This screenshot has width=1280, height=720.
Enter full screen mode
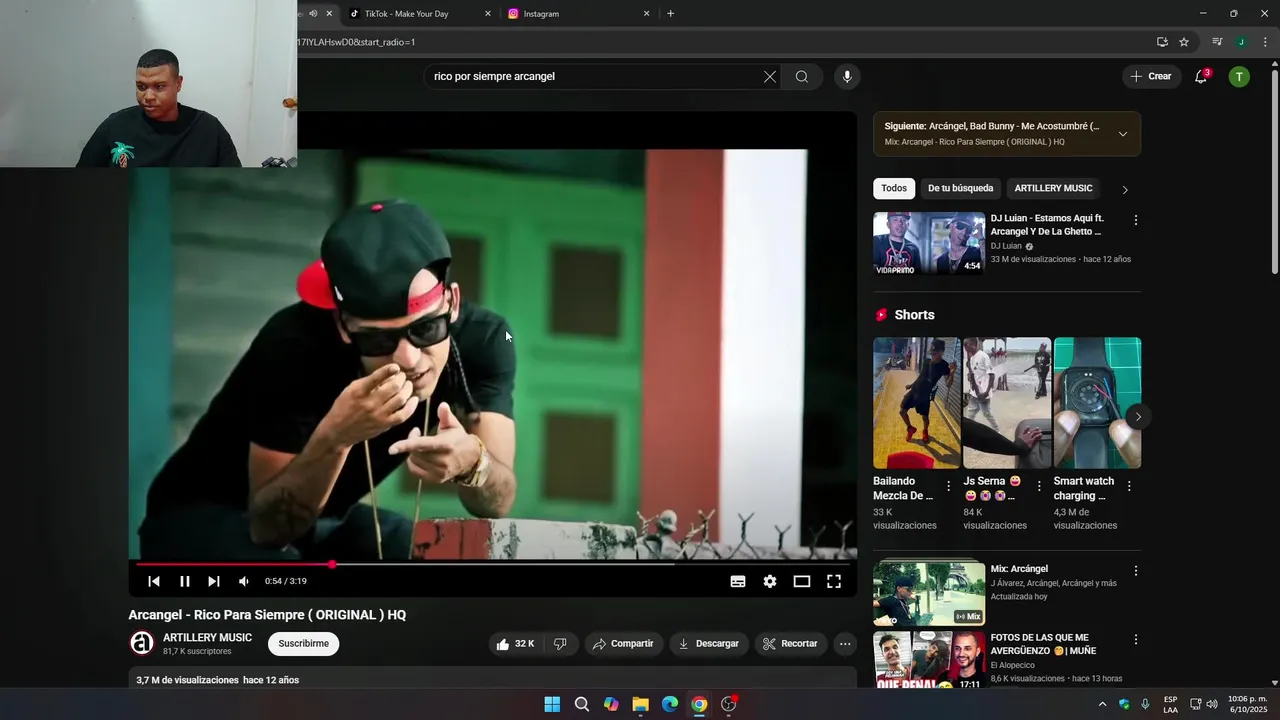click(x=834, y=581)
